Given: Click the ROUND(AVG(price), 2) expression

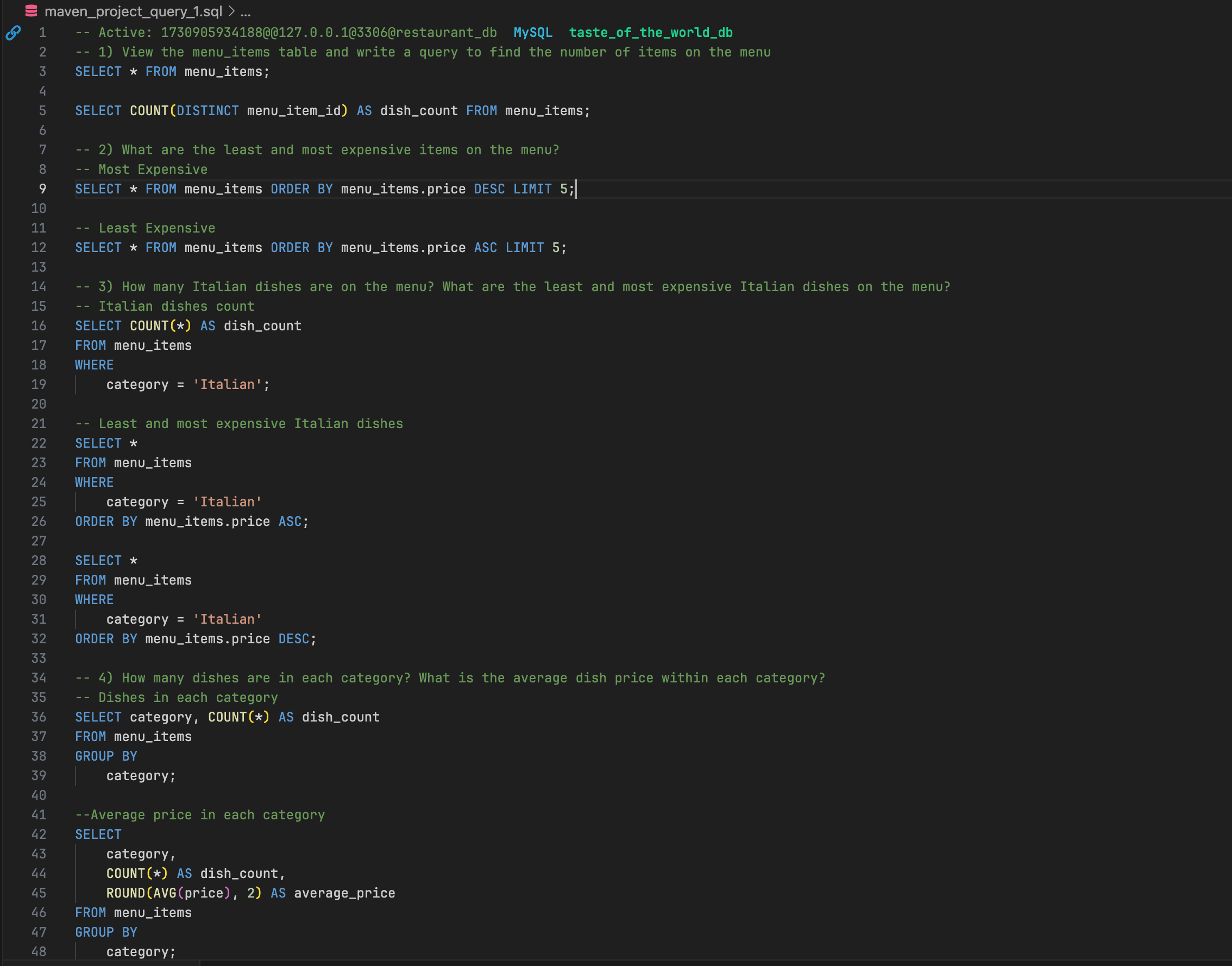Looking at the screenshot, I should point(184,894).
